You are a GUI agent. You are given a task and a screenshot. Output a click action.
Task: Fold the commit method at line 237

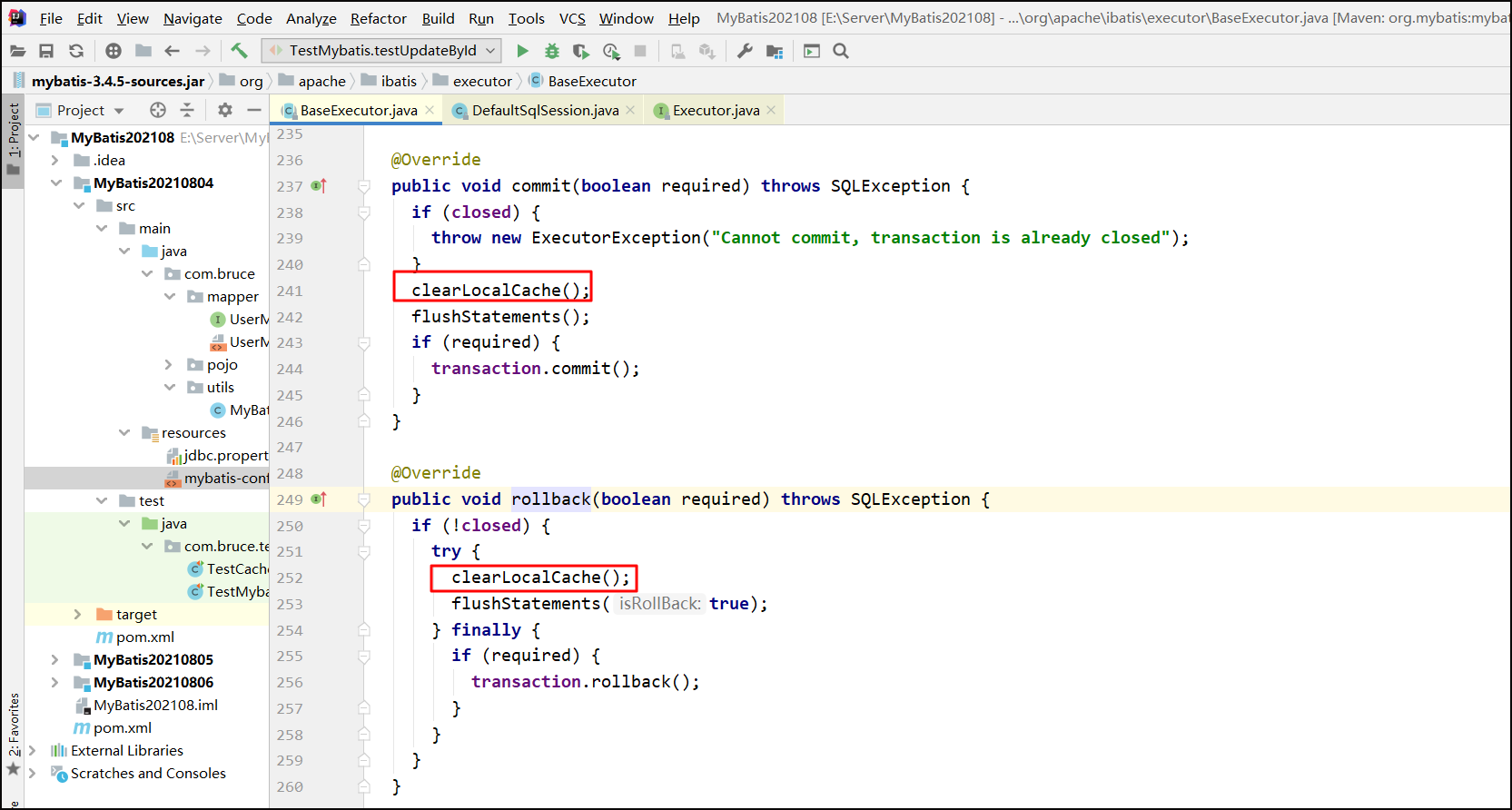click(x=364, y=186)
